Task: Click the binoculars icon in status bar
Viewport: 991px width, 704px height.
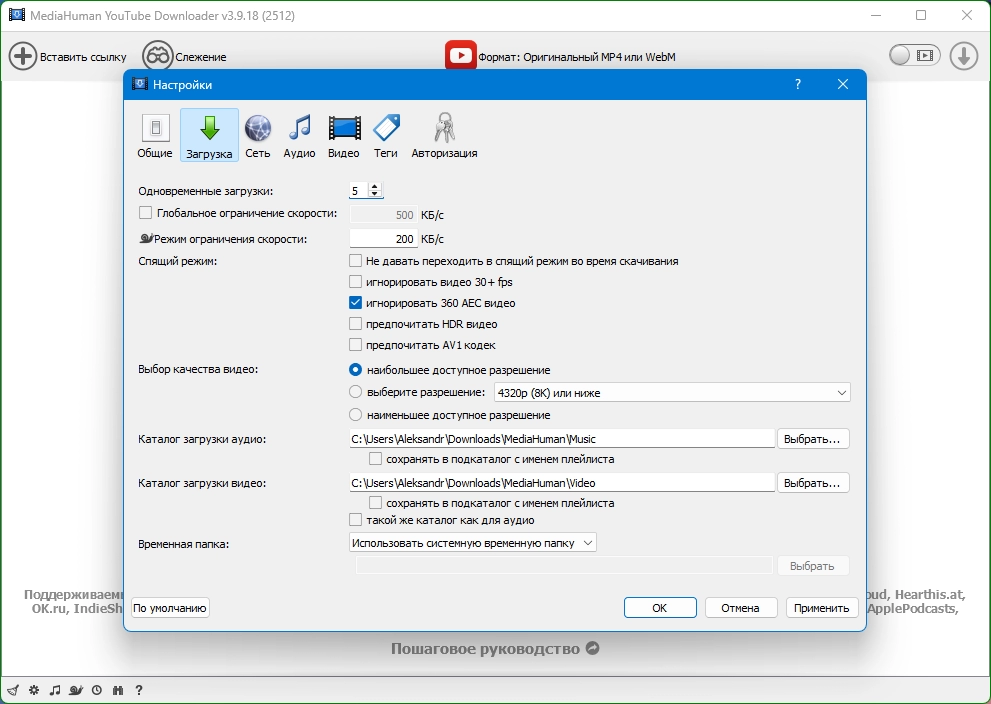Action: 118,690
